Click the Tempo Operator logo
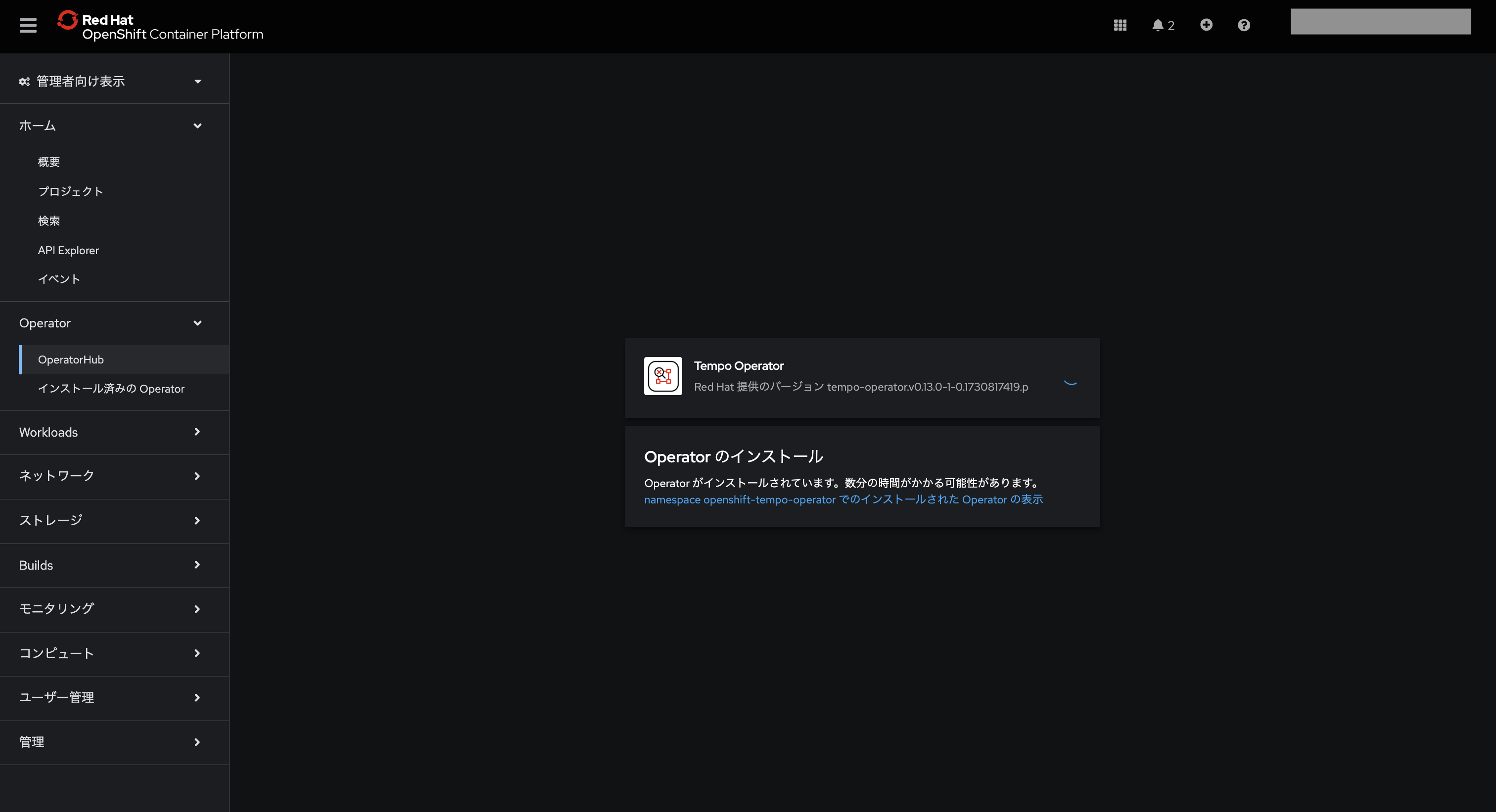 click(662, 375)
